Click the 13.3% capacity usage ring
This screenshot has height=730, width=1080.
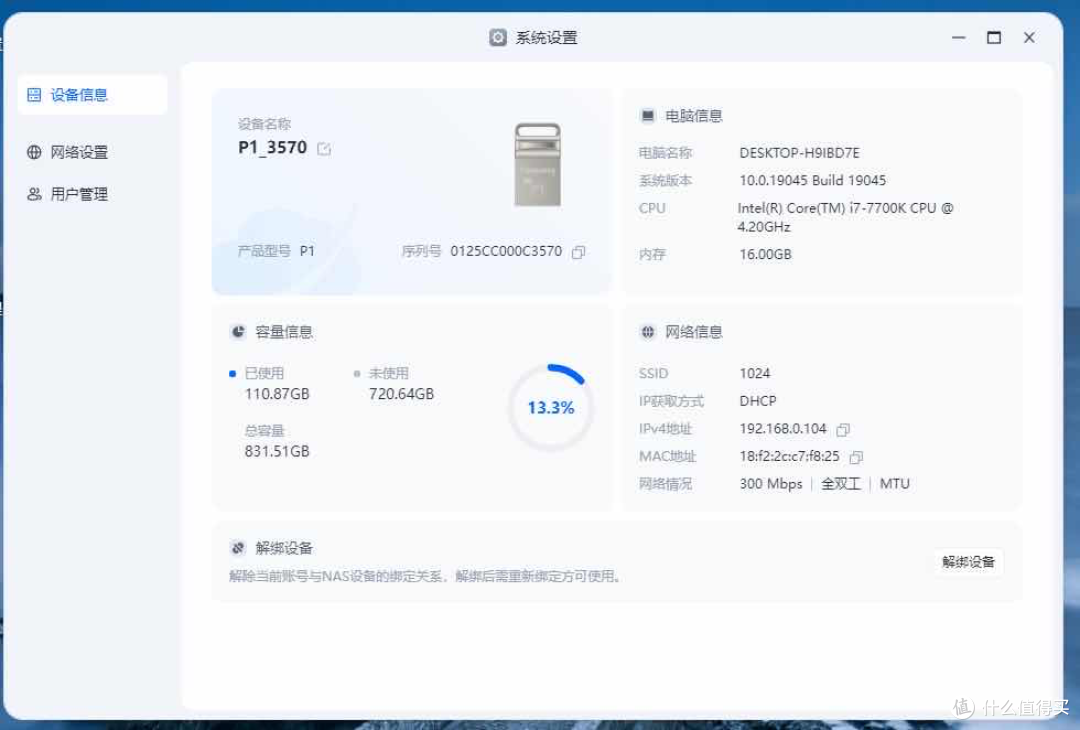pyautogui.click(x=550, y=408)
